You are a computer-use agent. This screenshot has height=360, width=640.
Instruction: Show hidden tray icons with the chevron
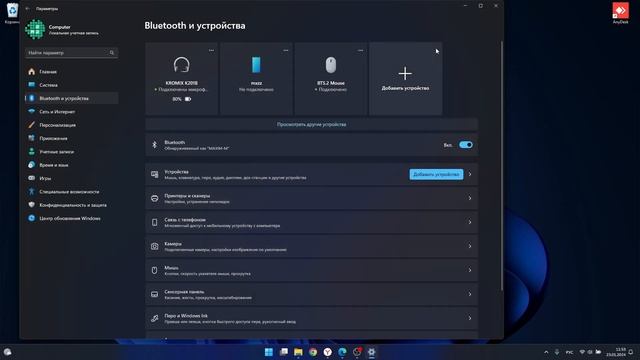pyautogui.click(x=546, y=352)
